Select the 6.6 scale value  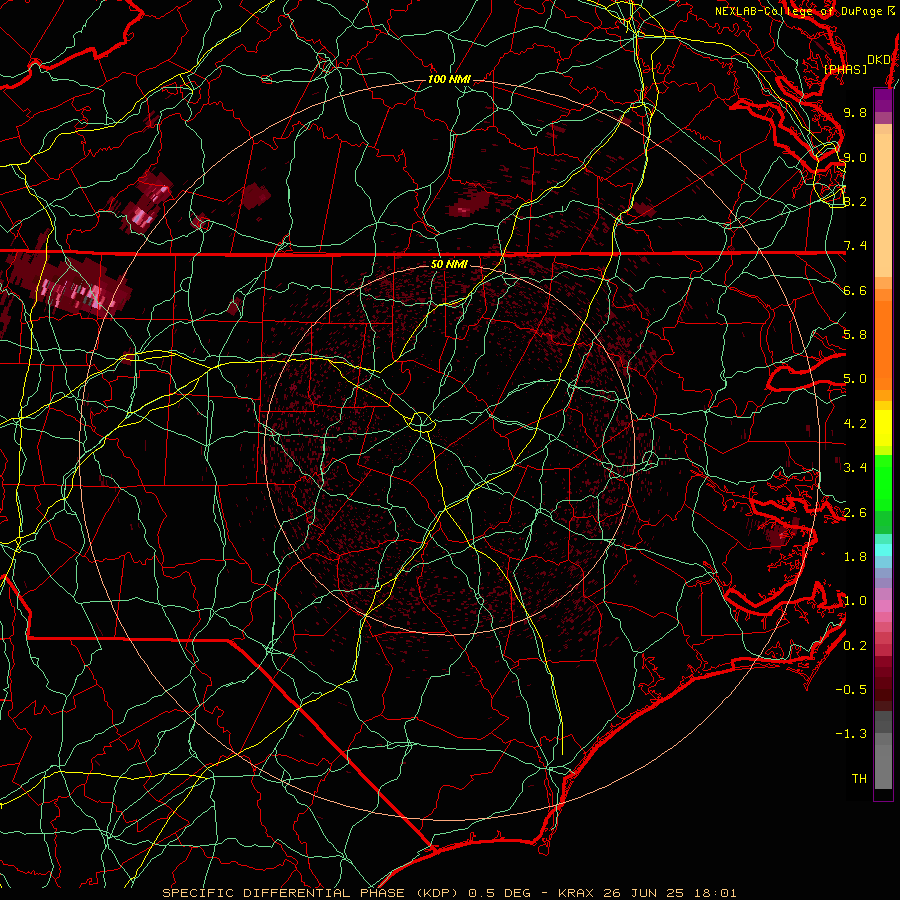point(855,290)
